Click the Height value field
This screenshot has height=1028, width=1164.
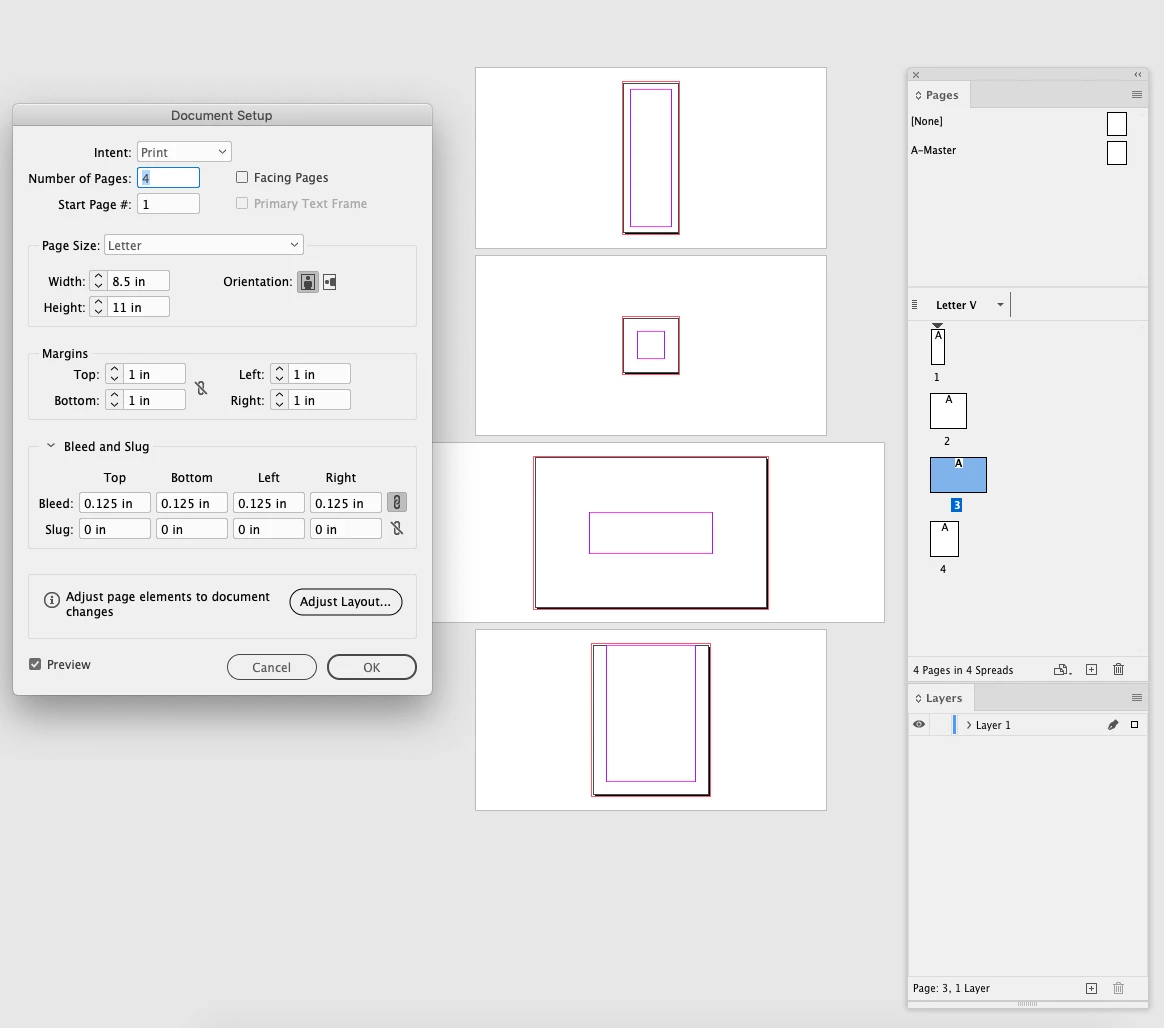click(138, 307)
